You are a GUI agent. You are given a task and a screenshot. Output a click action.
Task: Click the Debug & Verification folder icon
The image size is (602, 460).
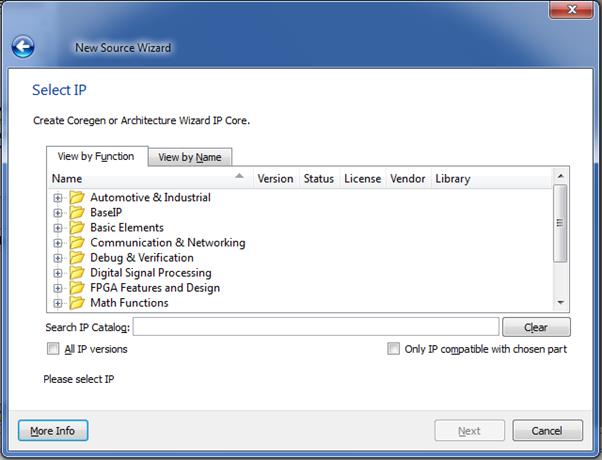77,258
